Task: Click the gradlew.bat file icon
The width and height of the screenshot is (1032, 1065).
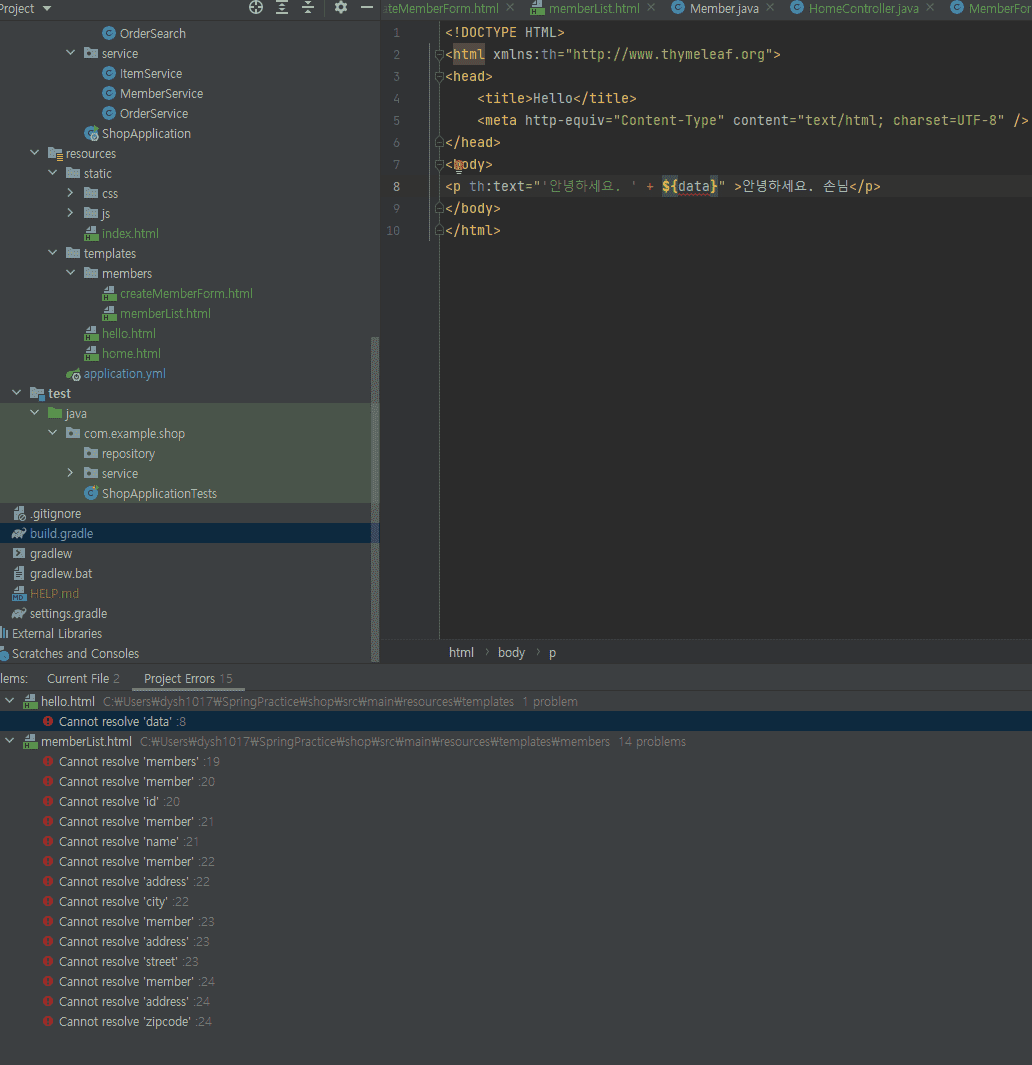Action: (x=19, y=573)
